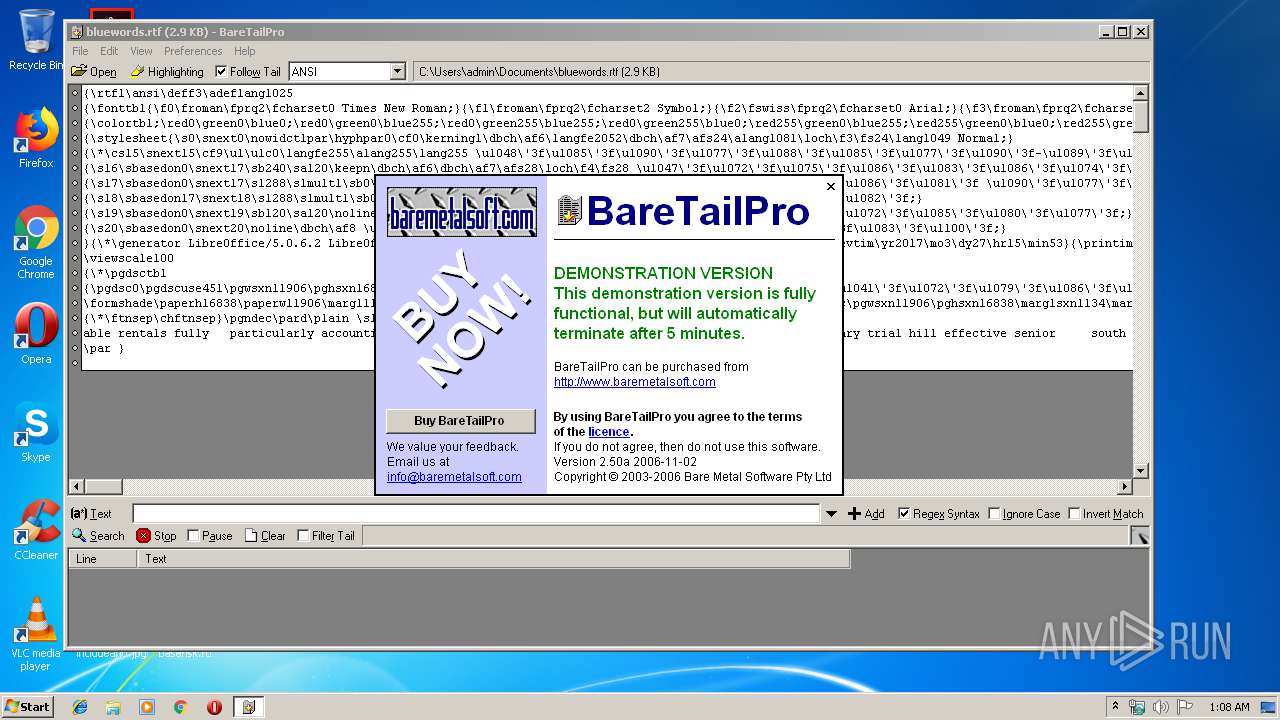This screenshot has width=1280, height=720.
Task: Enable the Invert Match checkbox
Action: [x=1074, y=514]
